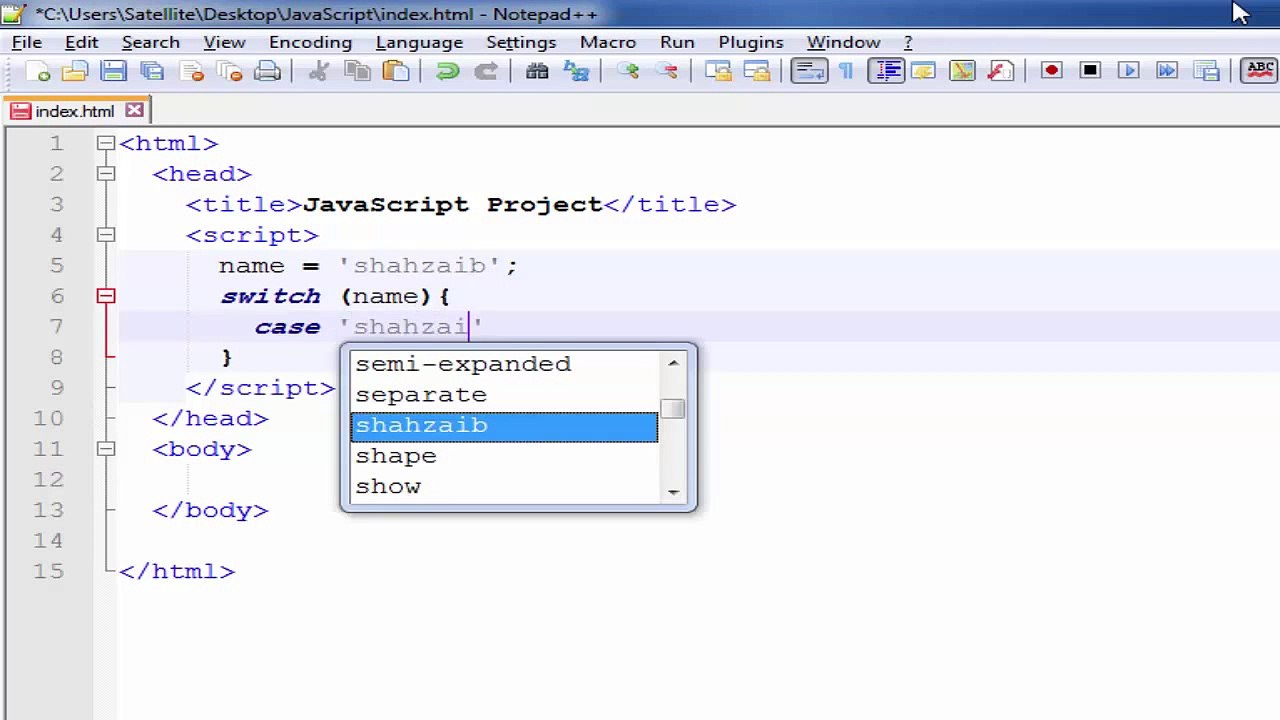Click the synchronize horizontal scrolling icon
This screenshot has width=1280, height=720.
pos(756,71)
